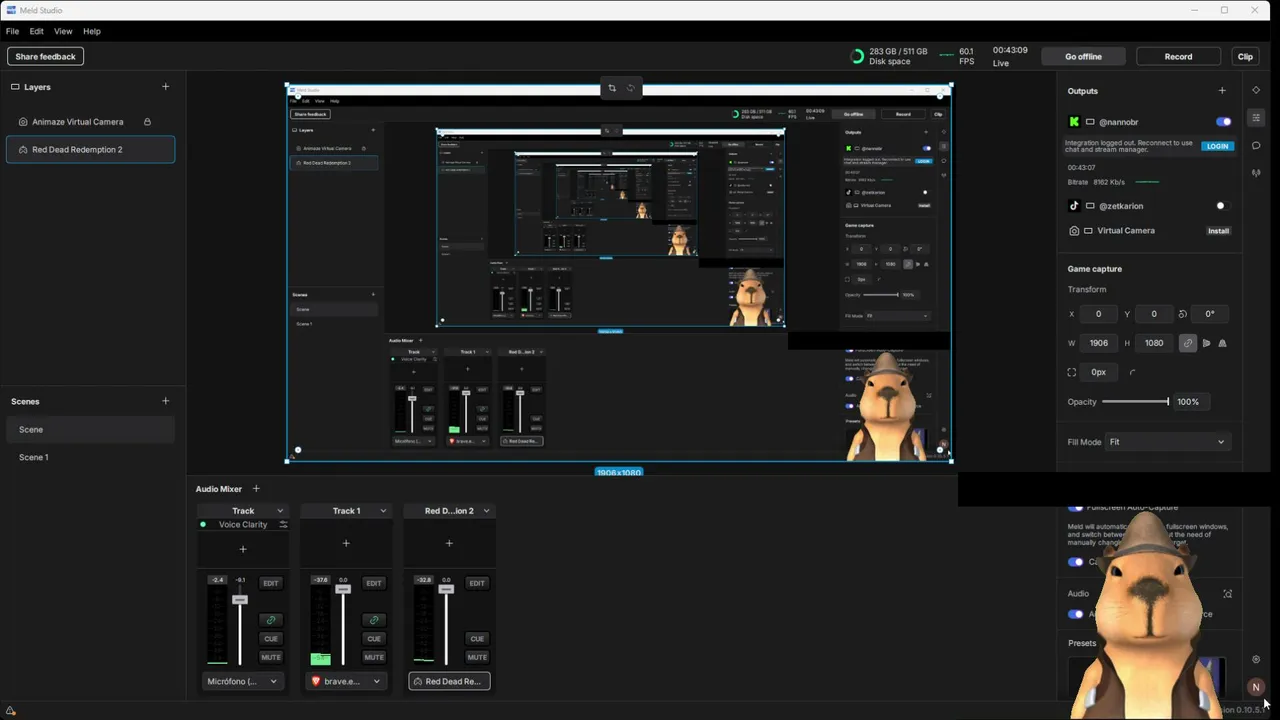Viewport: 1280px width, 720px height.
Task: Cue the Track 1 channel
Action: pyautogui.click(x=373, y=639)
